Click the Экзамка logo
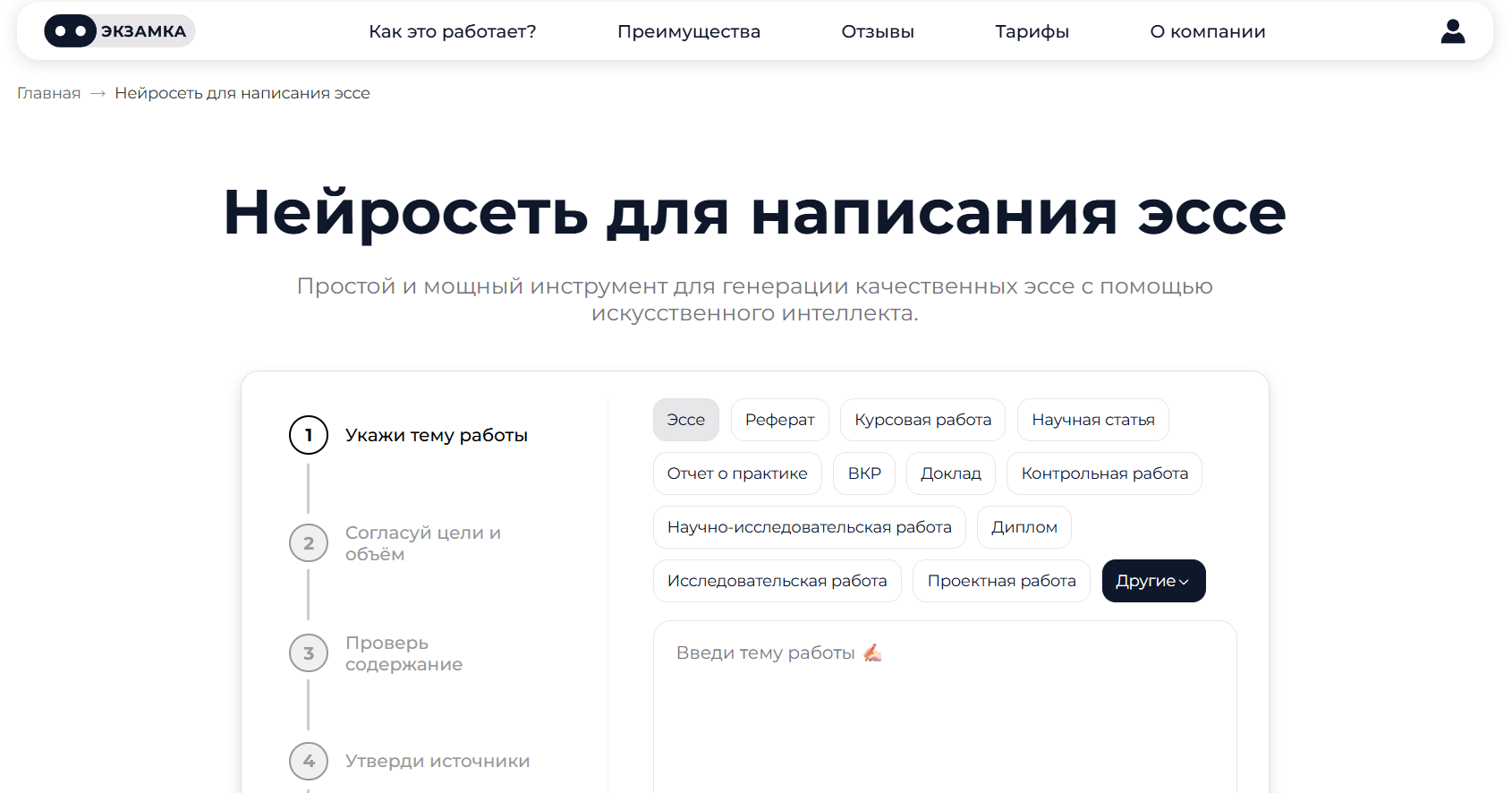The image size is (1512, 793). pos(120,31)
